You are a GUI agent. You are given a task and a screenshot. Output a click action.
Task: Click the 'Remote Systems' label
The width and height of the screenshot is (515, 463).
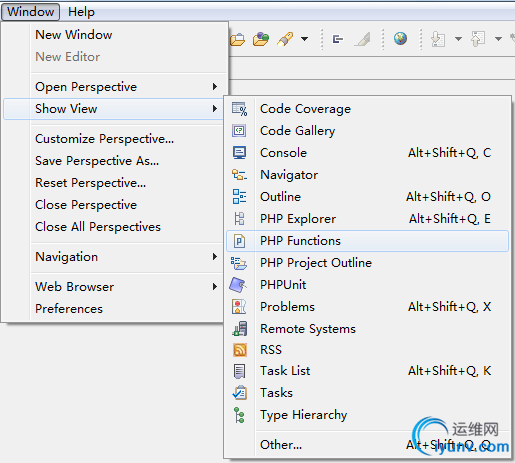point(308,329)
